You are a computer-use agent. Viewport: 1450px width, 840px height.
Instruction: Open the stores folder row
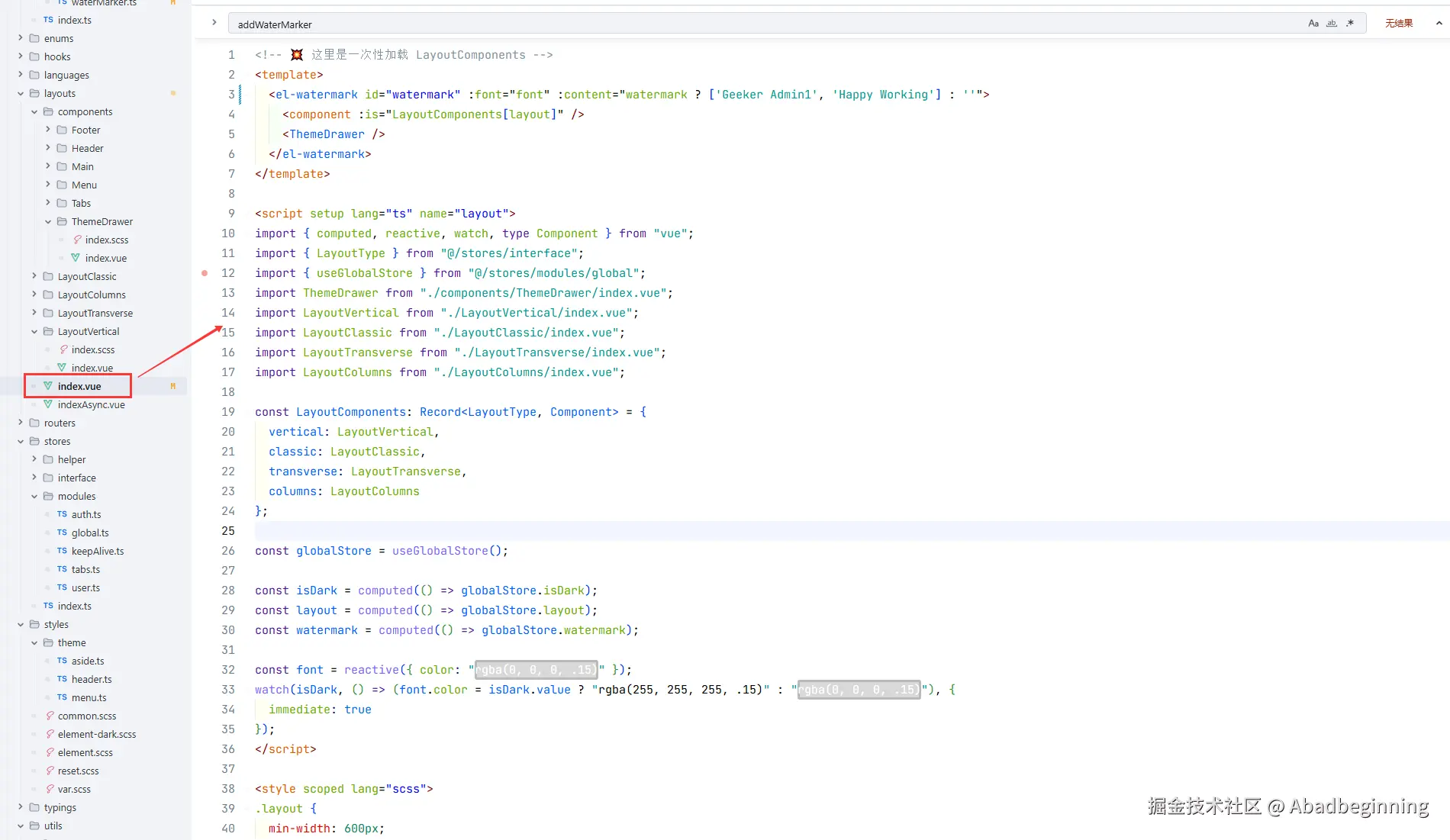pyautogui.click(x=94, y=441)
